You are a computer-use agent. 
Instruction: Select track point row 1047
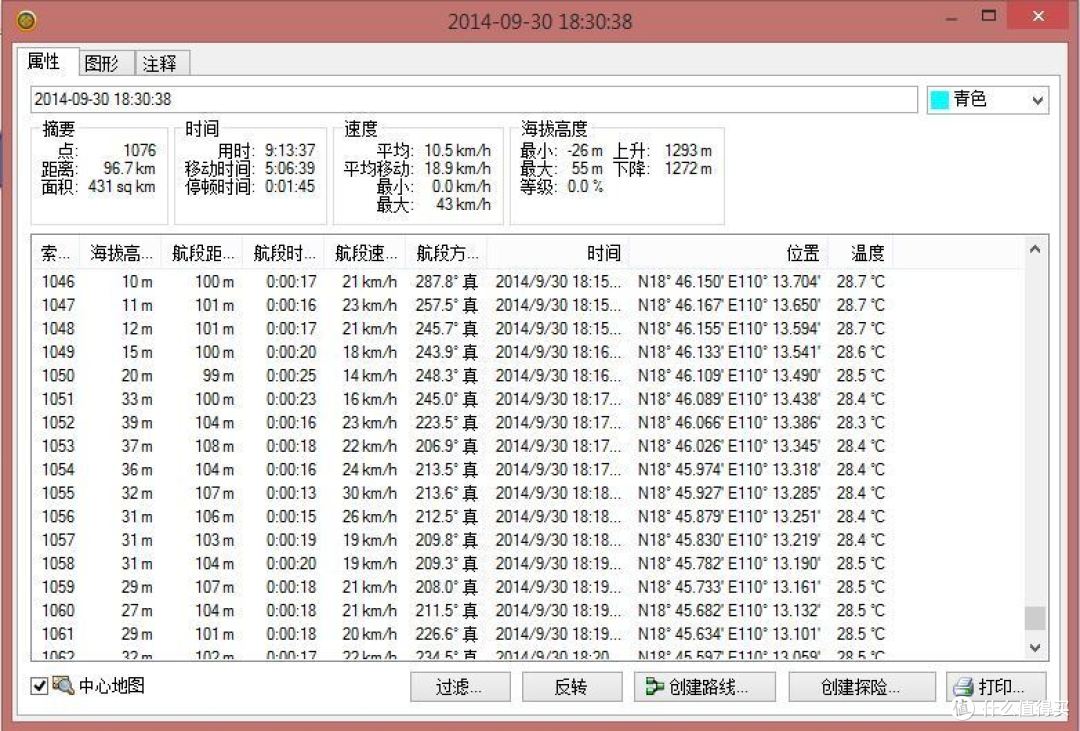tap(463, 305)
